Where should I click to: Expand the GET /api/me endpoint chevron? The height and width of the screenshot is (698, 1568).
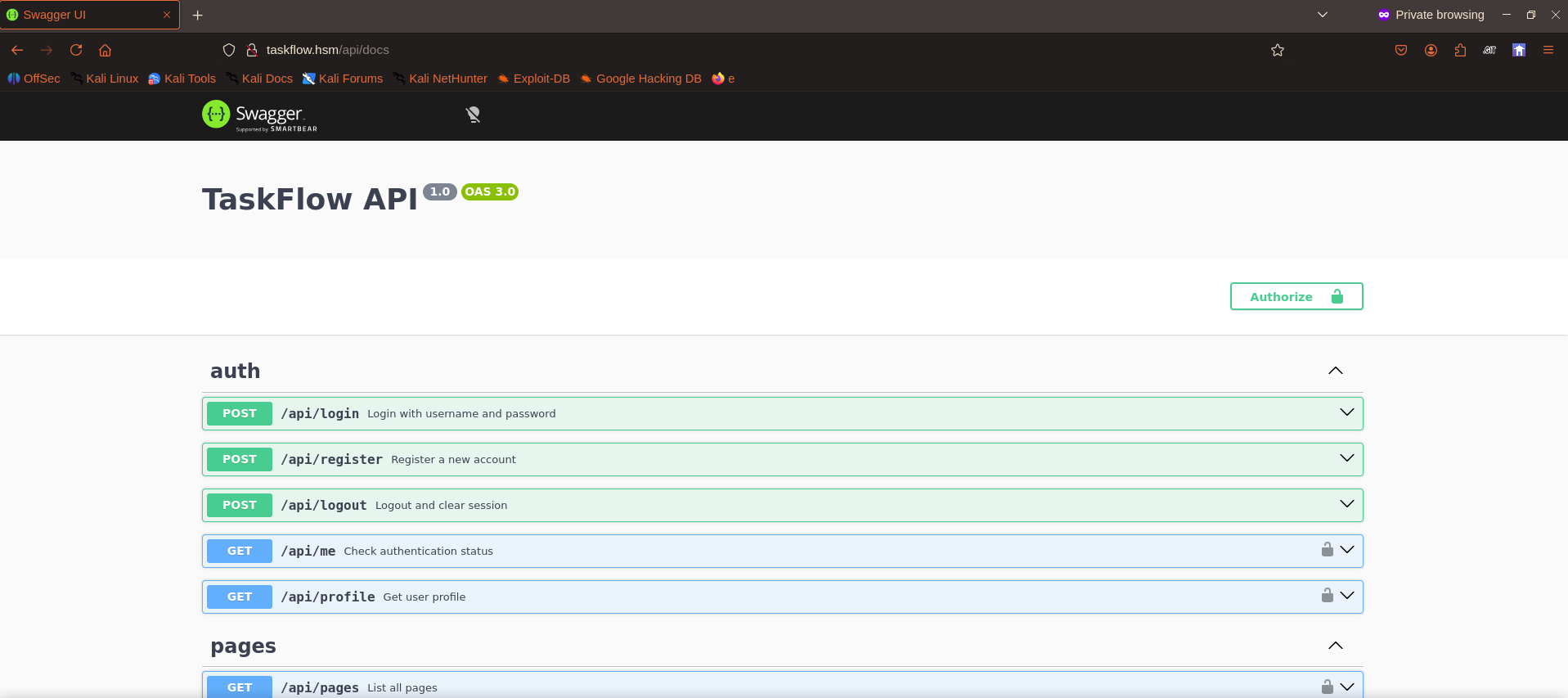tap(1347, 550)
